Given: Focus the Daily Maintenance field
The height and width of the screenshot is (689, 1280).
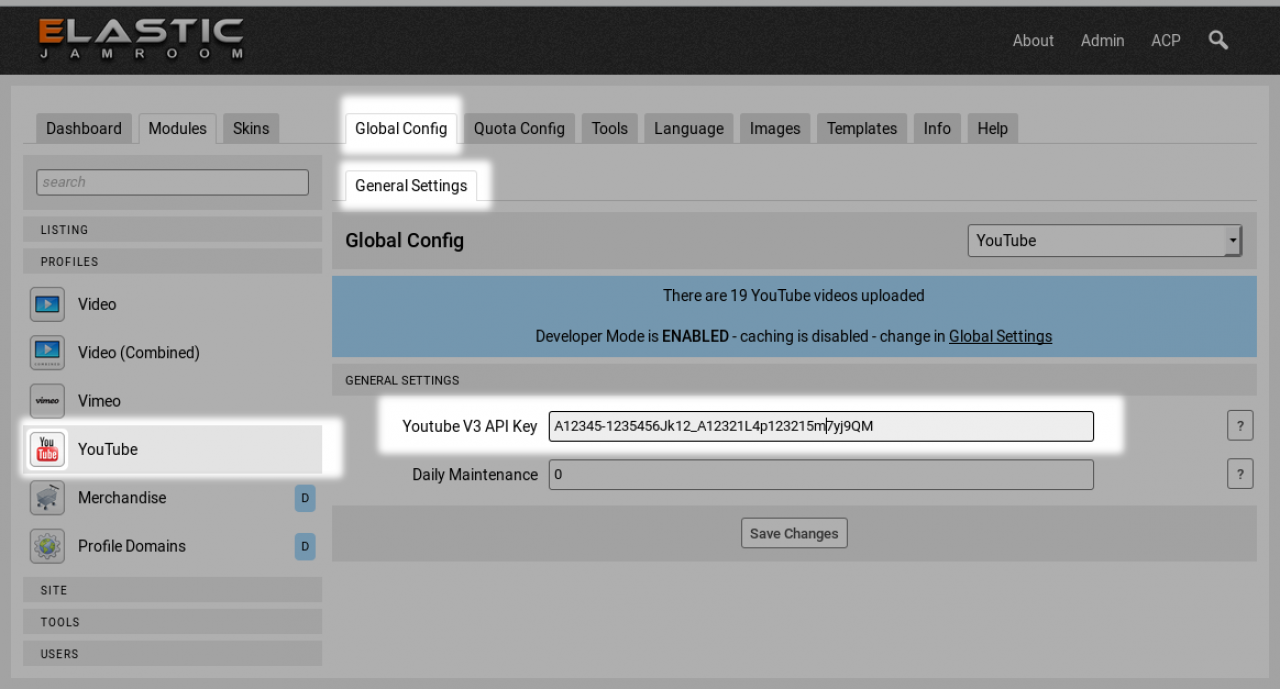Looking at the screenshot, I should 821,474.
